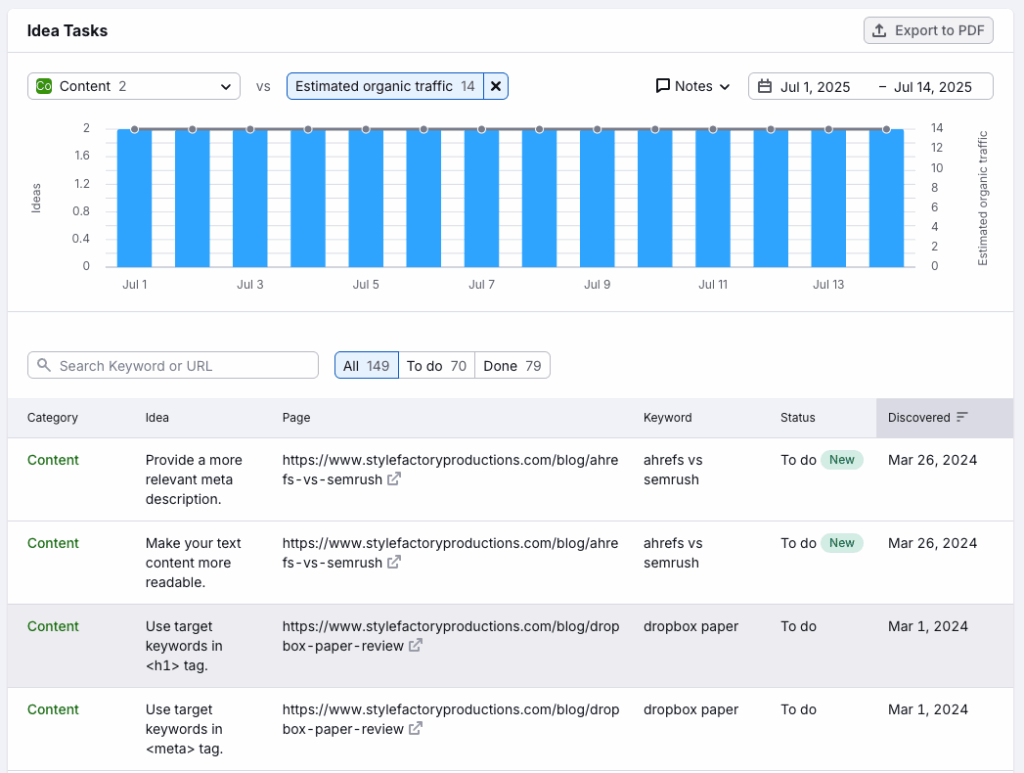The width and height of the screenshot is (1024, 773).
Task: Click external link icon in meta tag row
Action: [x=415, y=728]
